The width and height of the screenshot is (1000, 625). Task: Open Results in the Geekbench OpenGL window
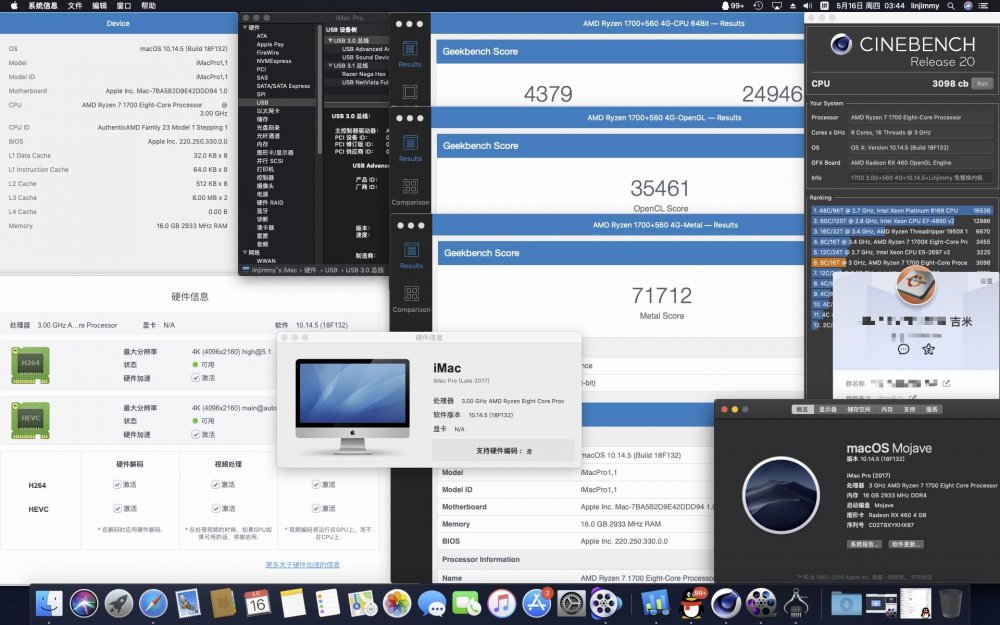[410, 148]
